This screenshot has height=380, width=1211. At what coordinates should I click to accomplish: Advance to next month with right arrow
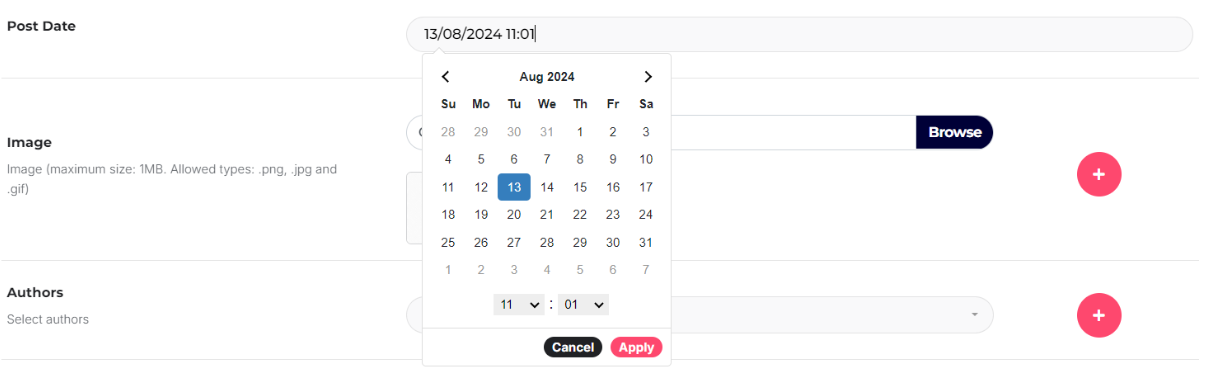tap(648, 77)
